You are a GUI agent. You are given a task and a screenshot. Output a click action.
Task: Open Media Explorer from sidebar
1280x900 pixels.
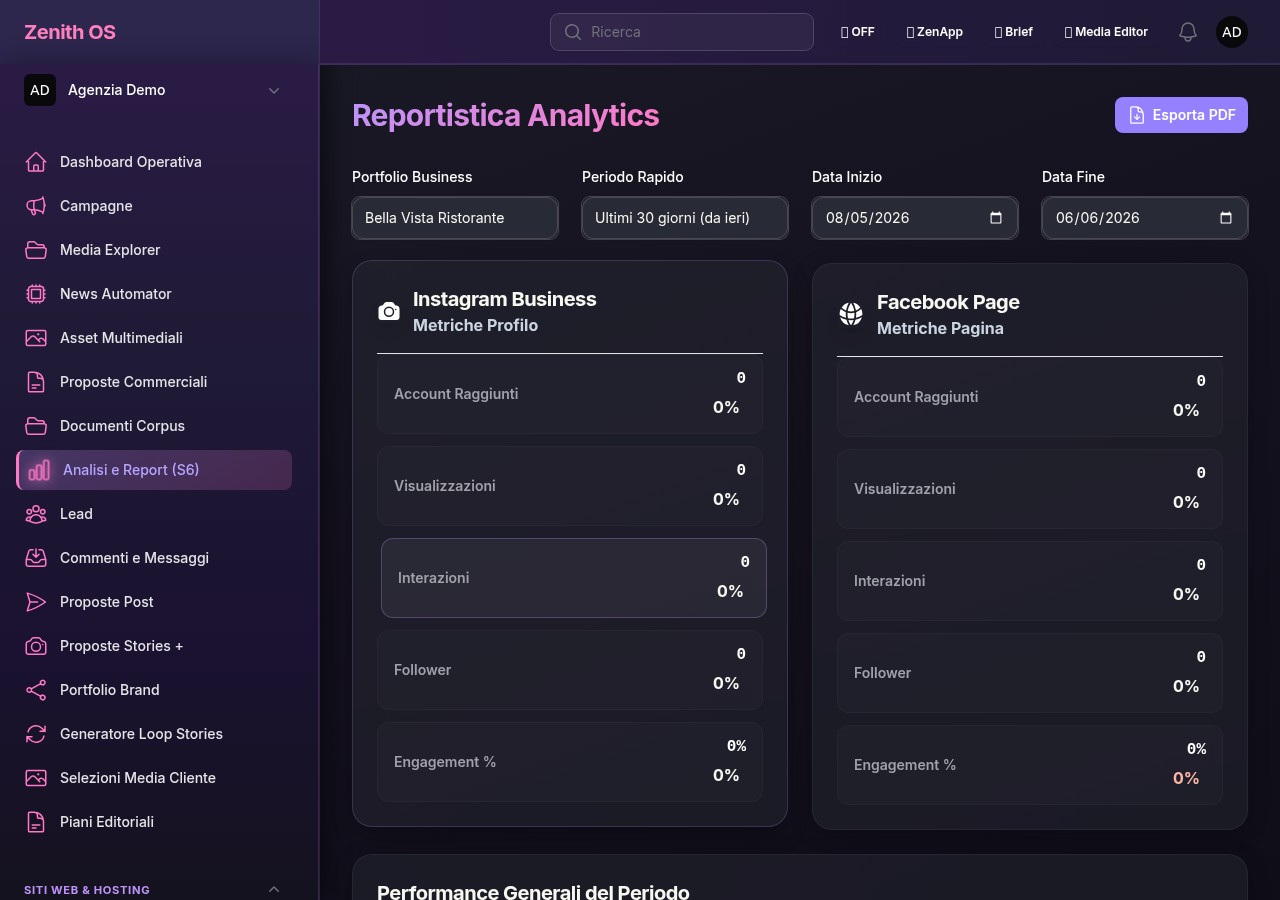point(154,250)
